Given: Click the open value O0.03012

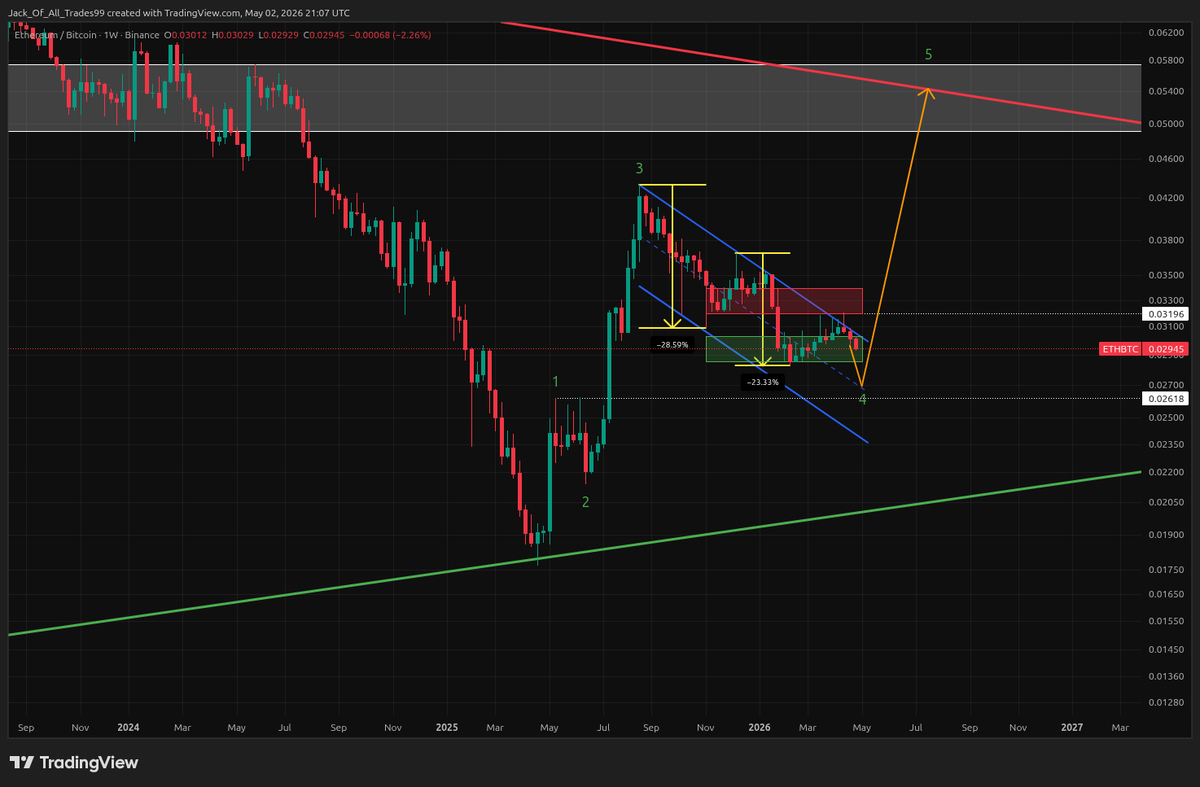Looking at the screenshot, I should [x=186, y=34].
